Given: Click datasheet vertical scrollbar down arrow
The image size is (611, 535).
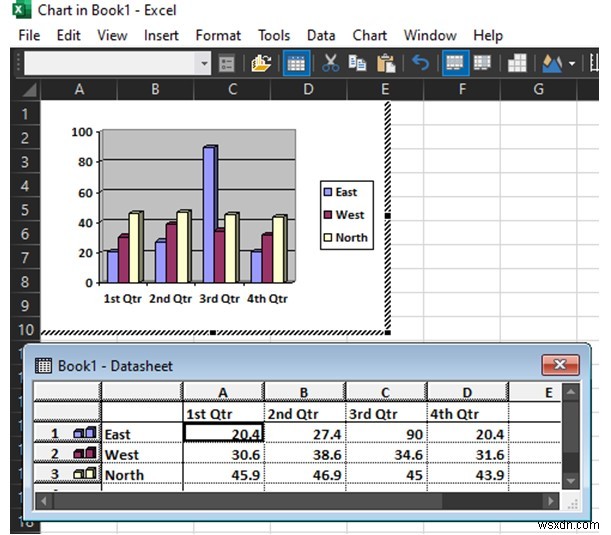Looking at the screenshot, I should 570,481.
